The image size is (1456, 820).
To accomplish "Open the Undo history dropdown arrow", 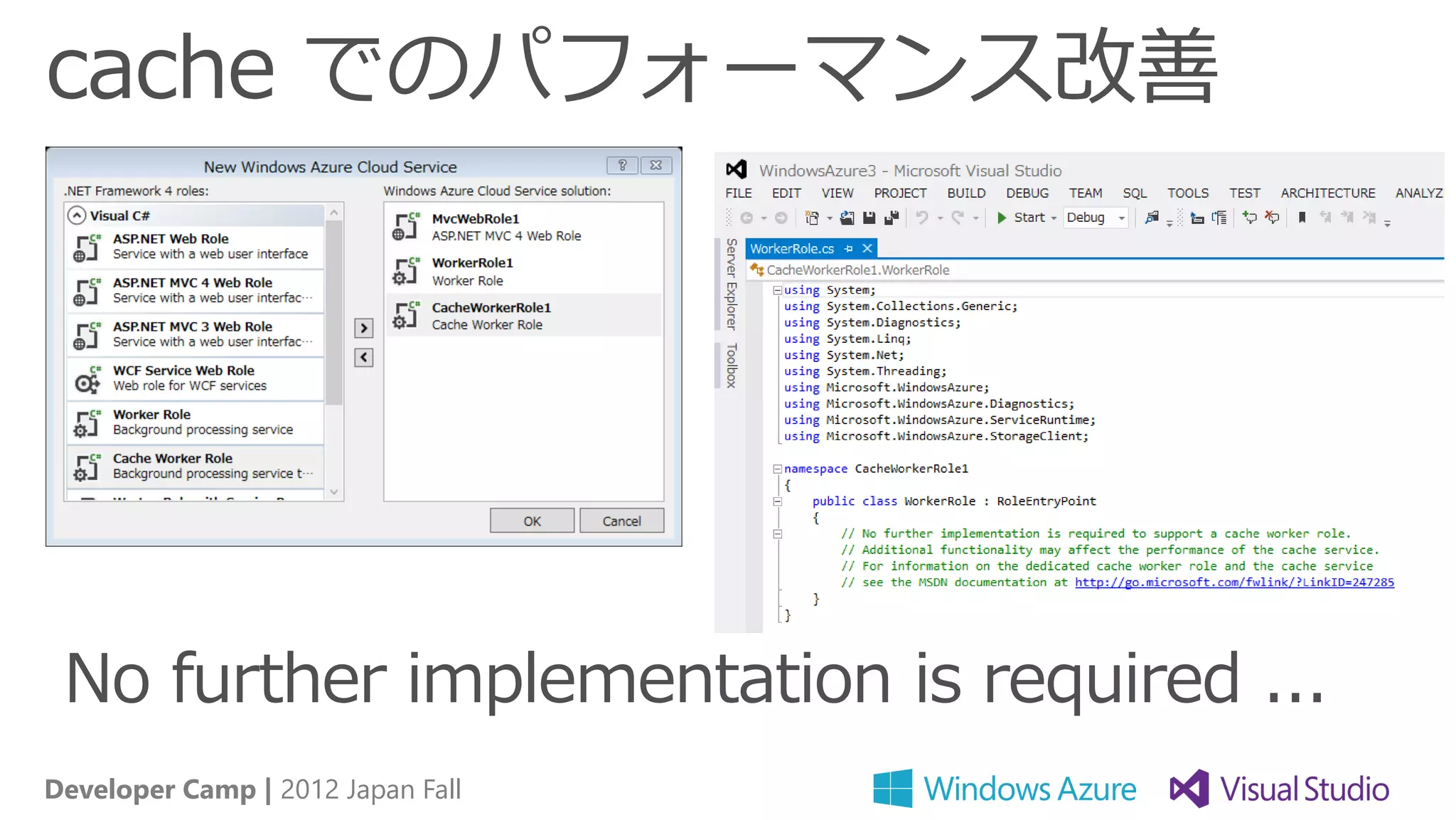I will pos(940,218).
